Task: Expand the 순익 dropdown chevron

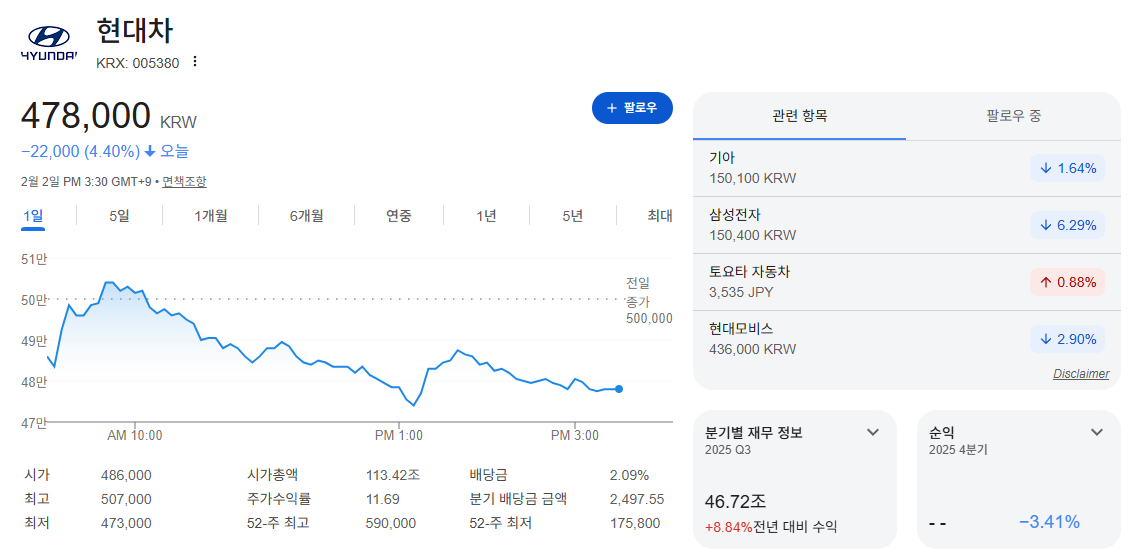Action: (x=1097, y=432)
